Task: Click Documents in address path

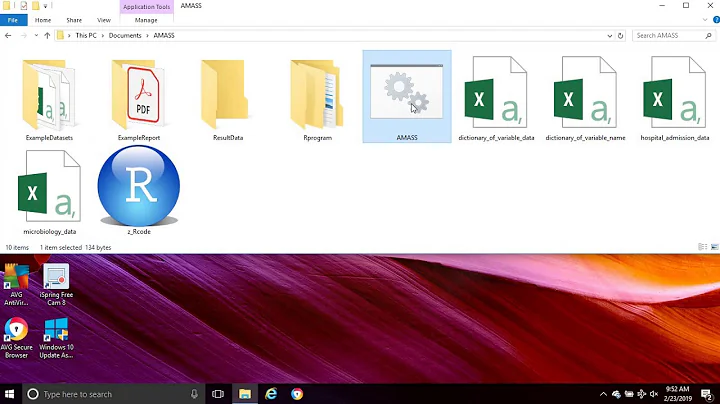Action: tap(125, 35)
